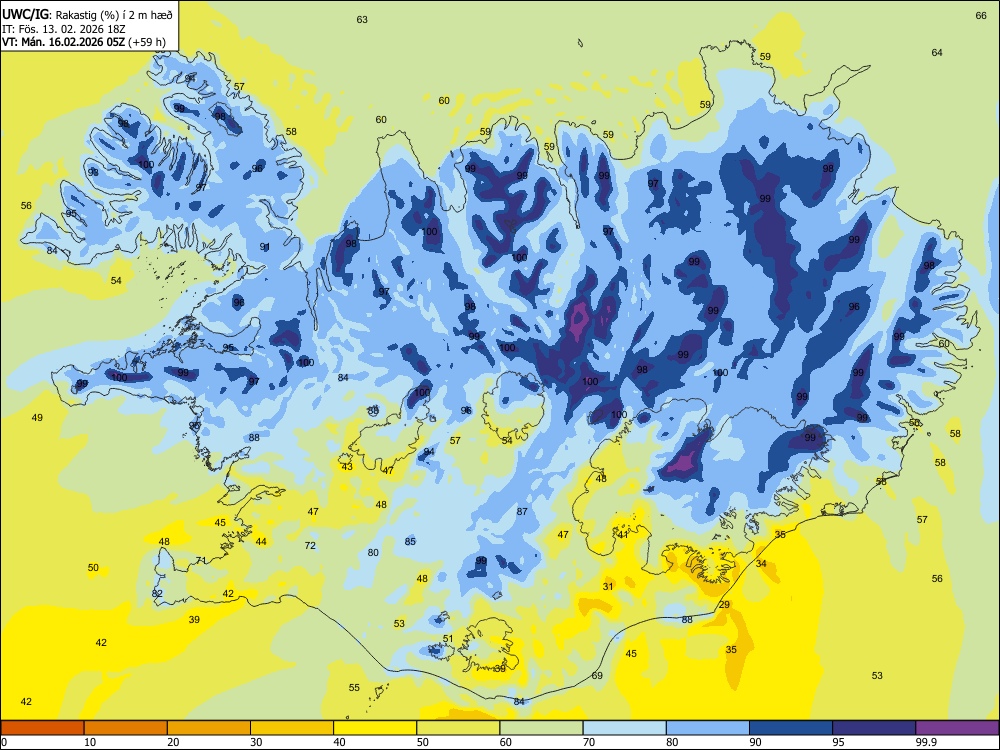Click the legend tick label '70'
The height and width of the screenshot is (750, 1000).
pyautogui.click(x=589, y=742)
